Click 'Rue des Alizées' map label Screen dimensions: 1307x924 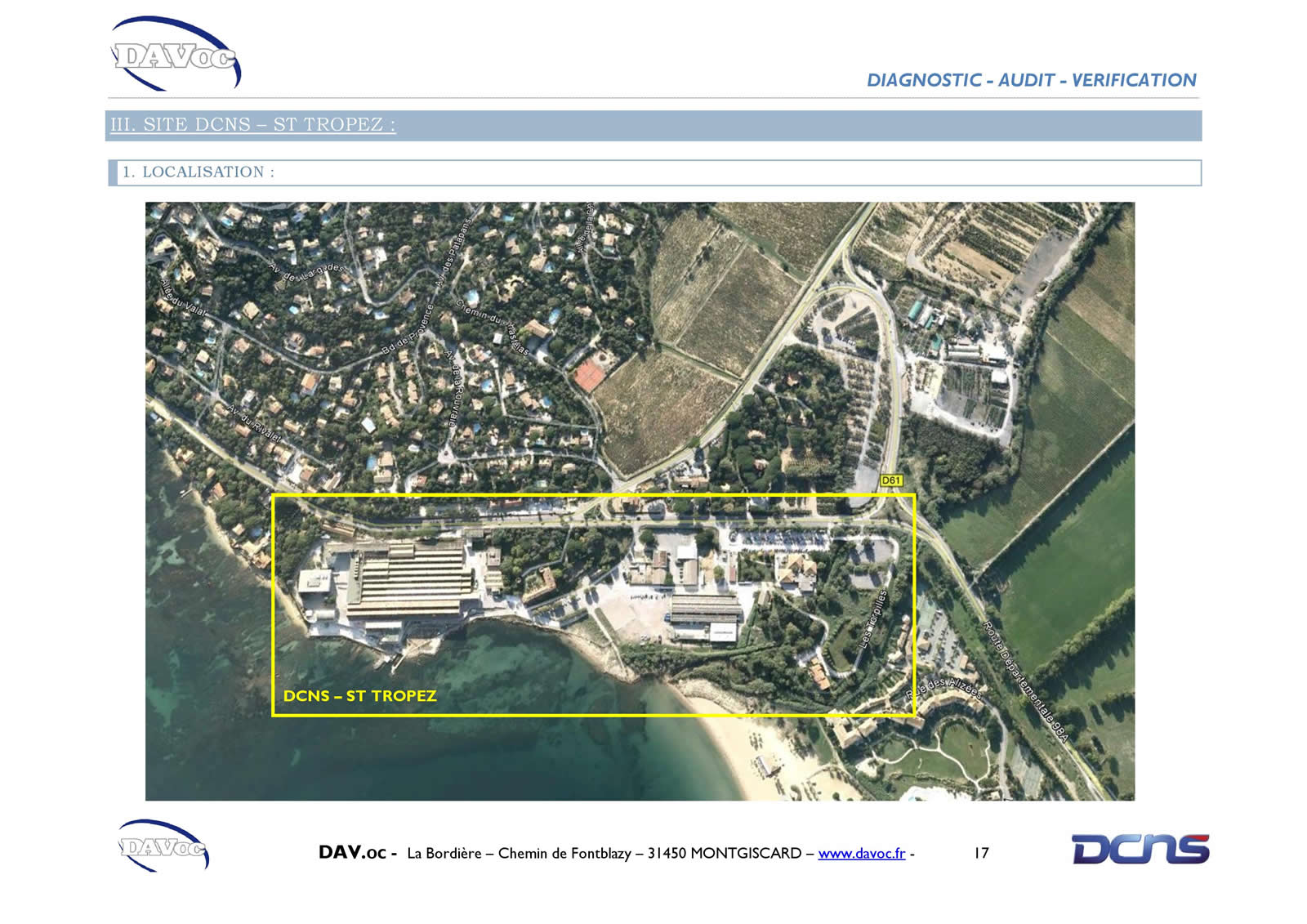[942, 686]
